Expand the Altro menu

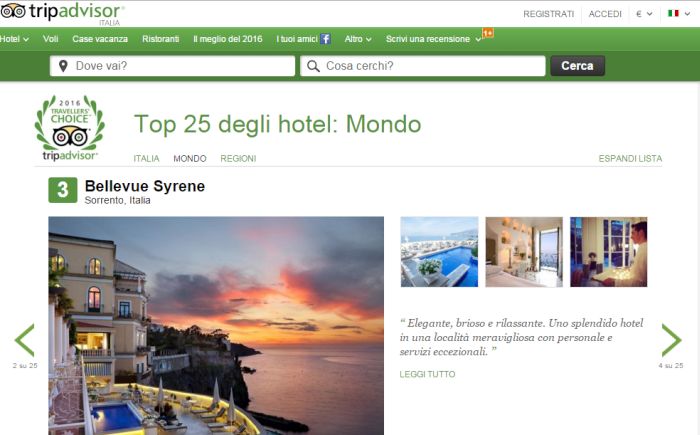pyautogui.click(x=358, y=39)
